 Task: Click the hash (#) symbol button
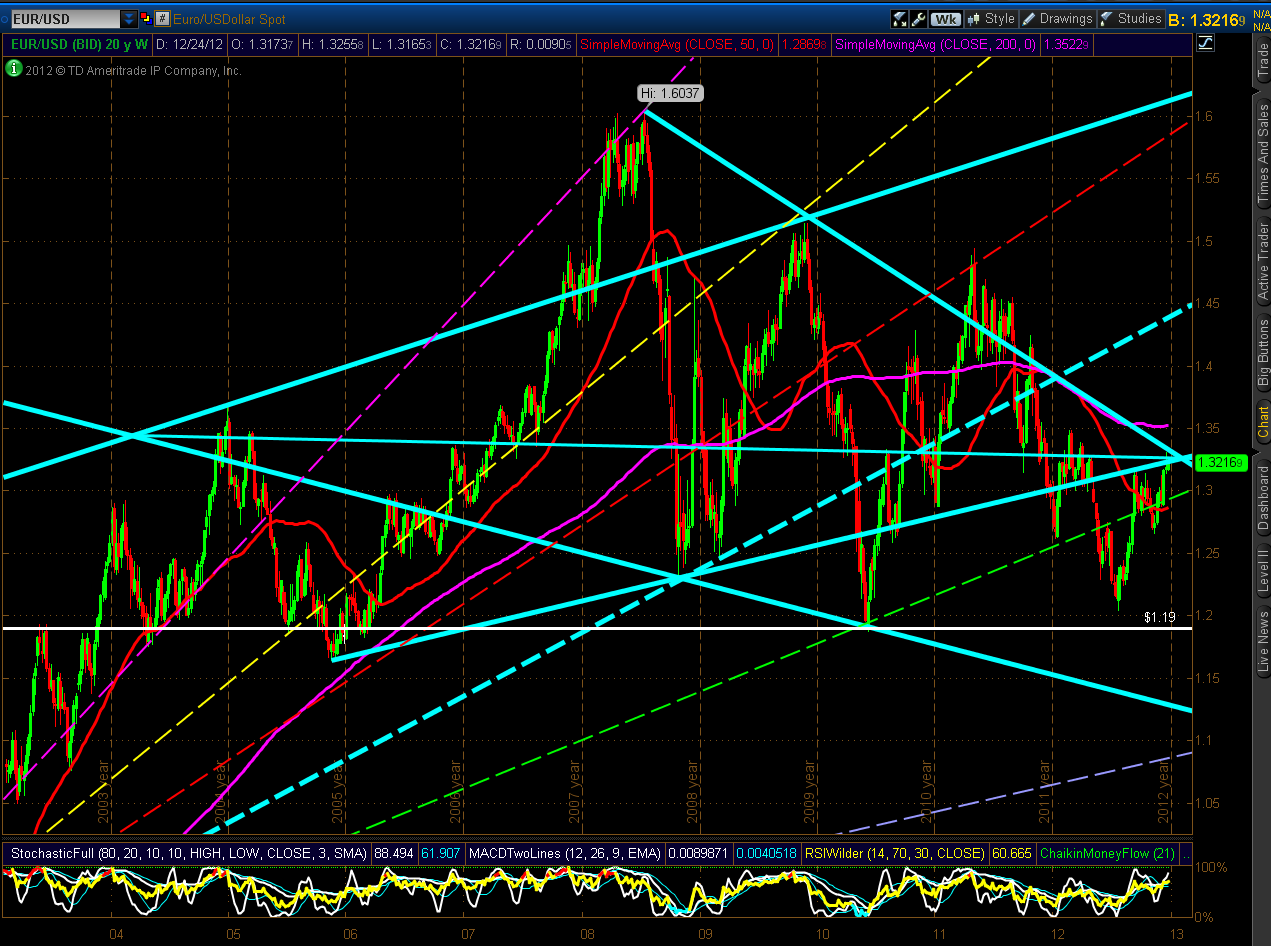162,19
